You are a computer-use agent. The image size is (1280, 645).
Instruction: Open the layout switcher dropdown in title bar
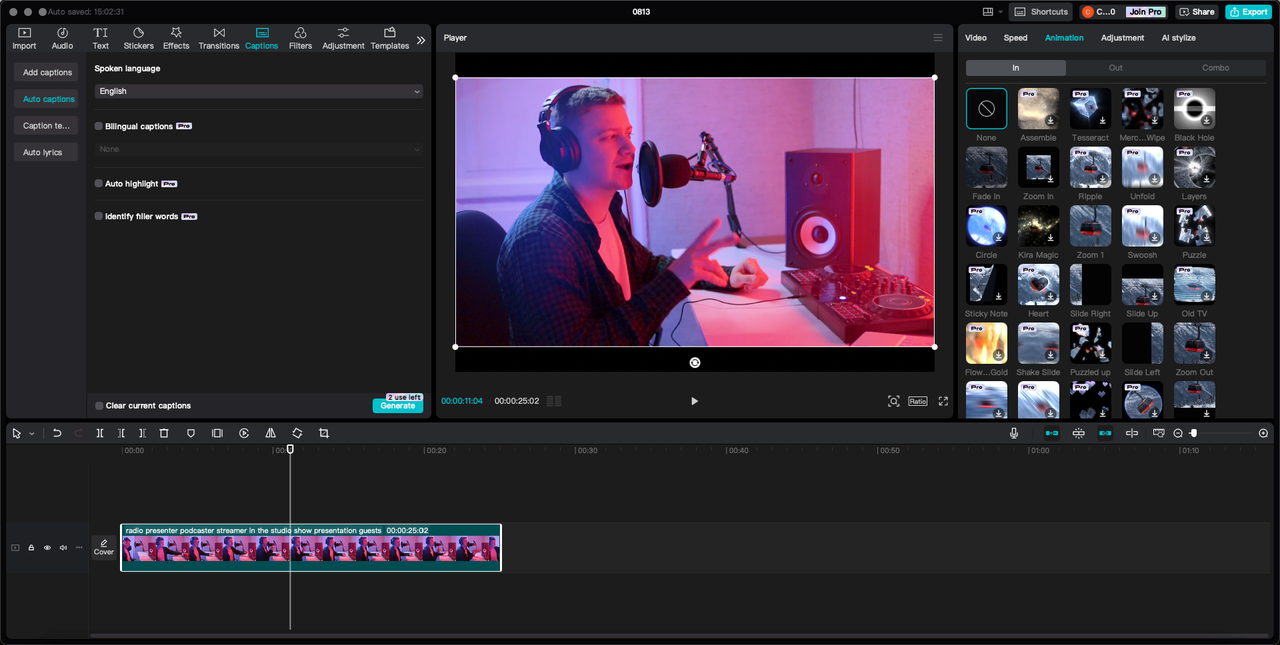click(991, 12)
